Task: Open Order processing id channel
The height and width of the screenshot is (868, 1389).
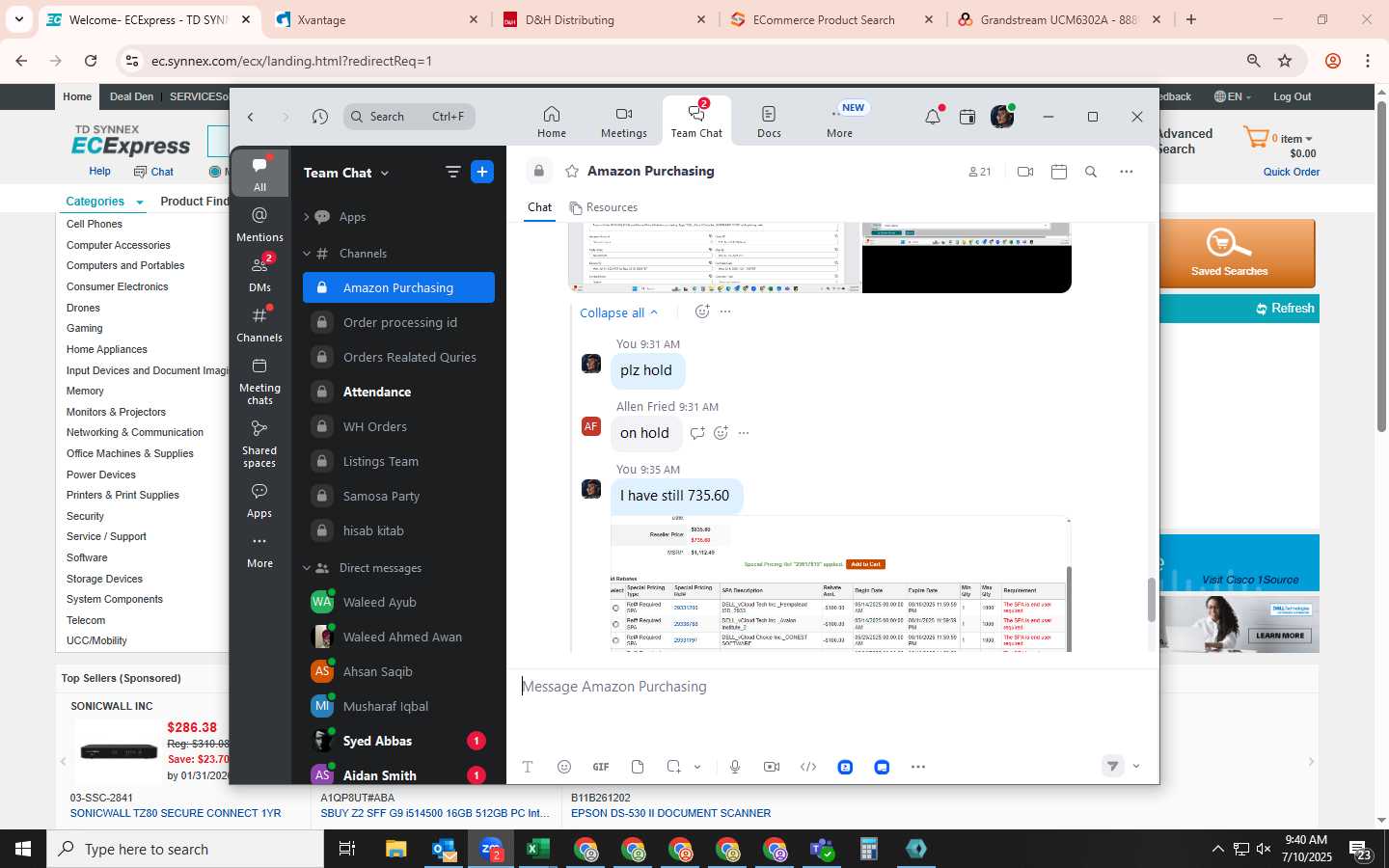Action: point(398,322)
